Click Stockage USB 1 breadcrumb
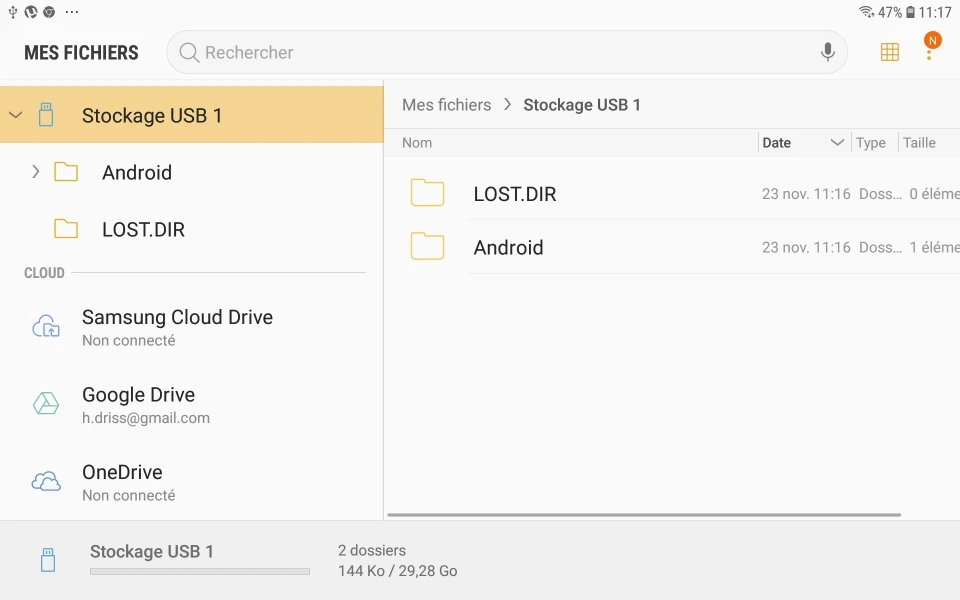The image size is (960, 600). (x=582, y=105)
